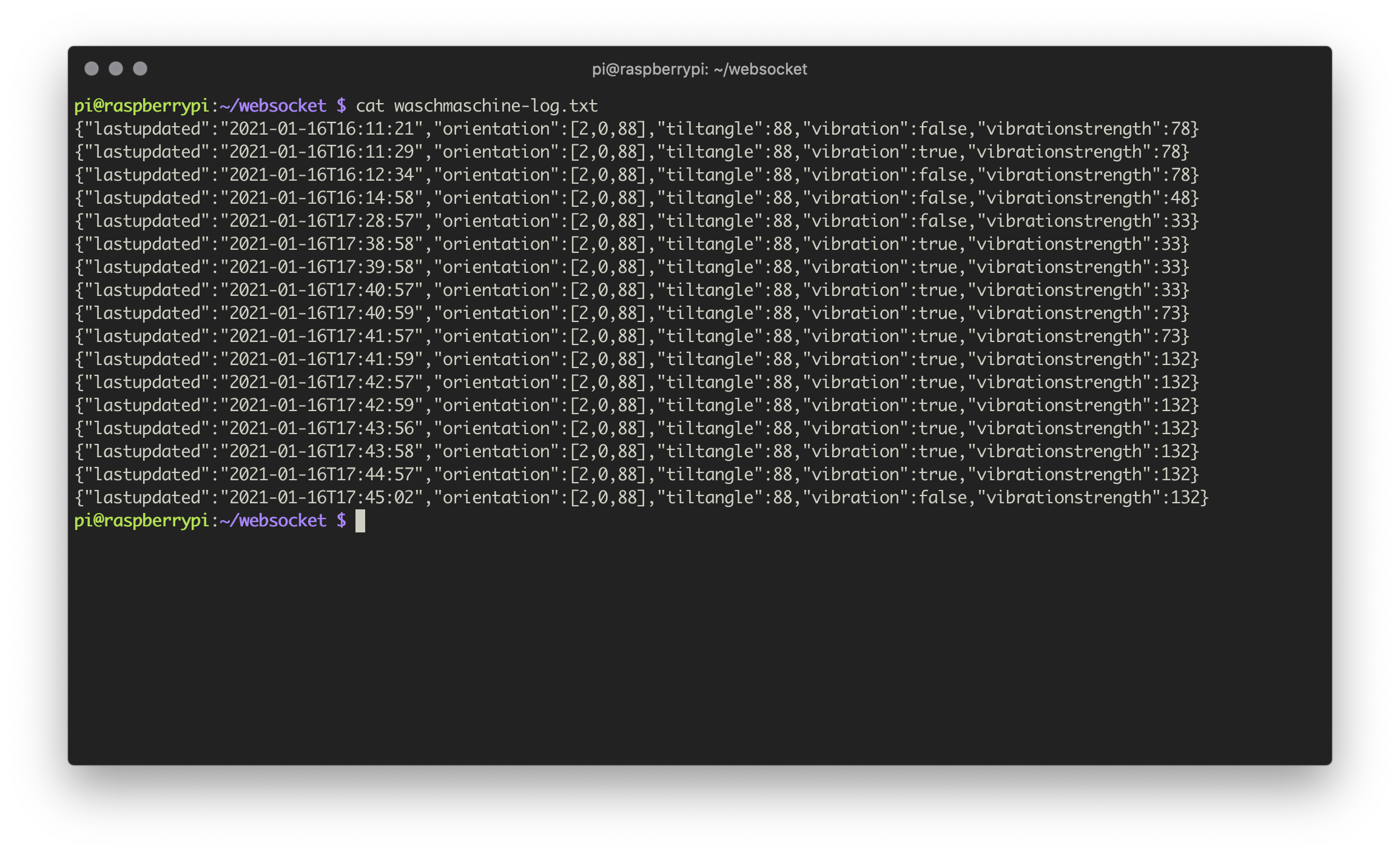Click the yellow minimize traffic light button
This screenshot has width=1400, height=855.
(116, 69)
